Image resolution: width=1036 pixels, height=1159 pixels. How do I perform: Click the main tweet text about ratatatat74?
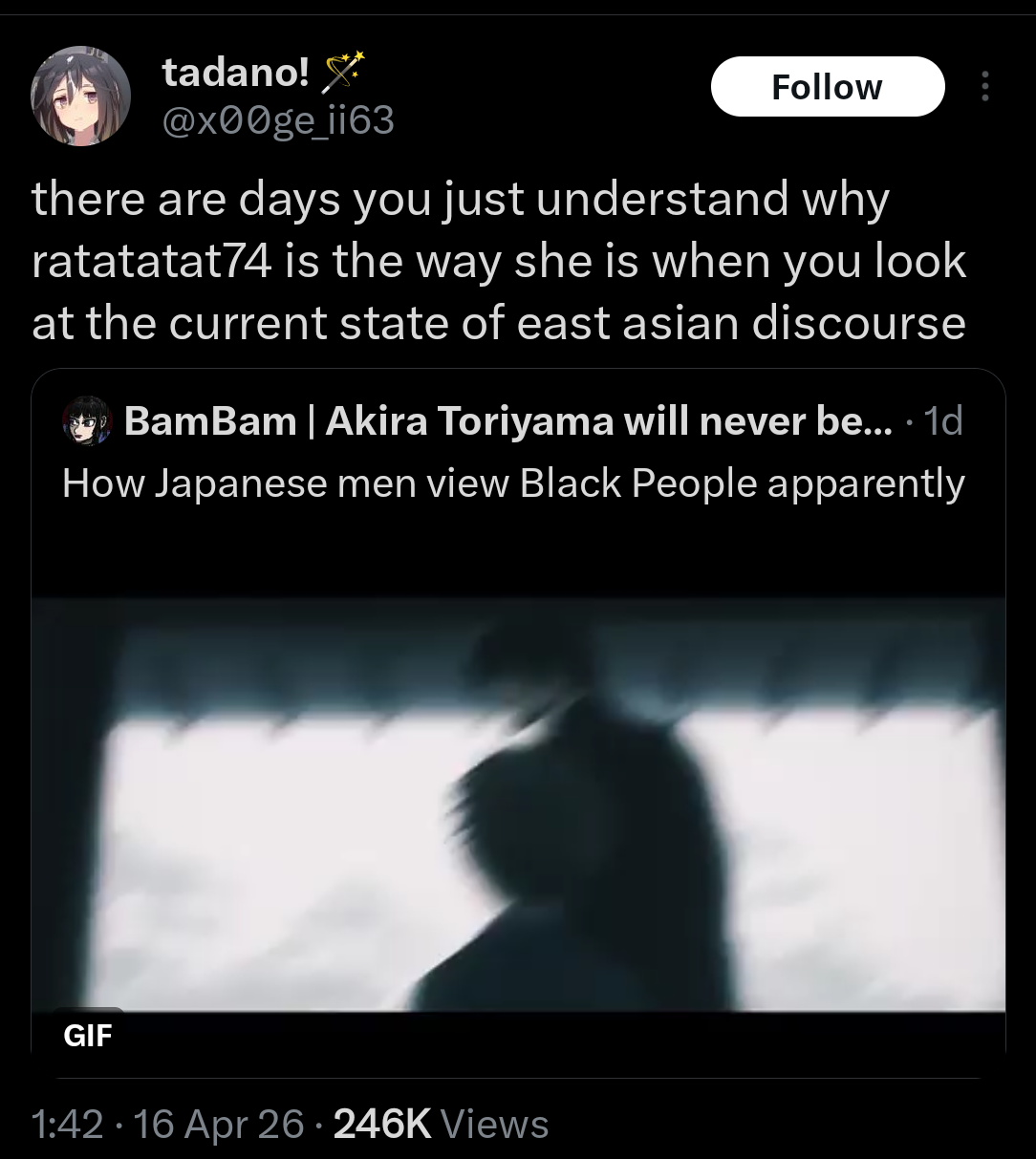pos(500,261)
